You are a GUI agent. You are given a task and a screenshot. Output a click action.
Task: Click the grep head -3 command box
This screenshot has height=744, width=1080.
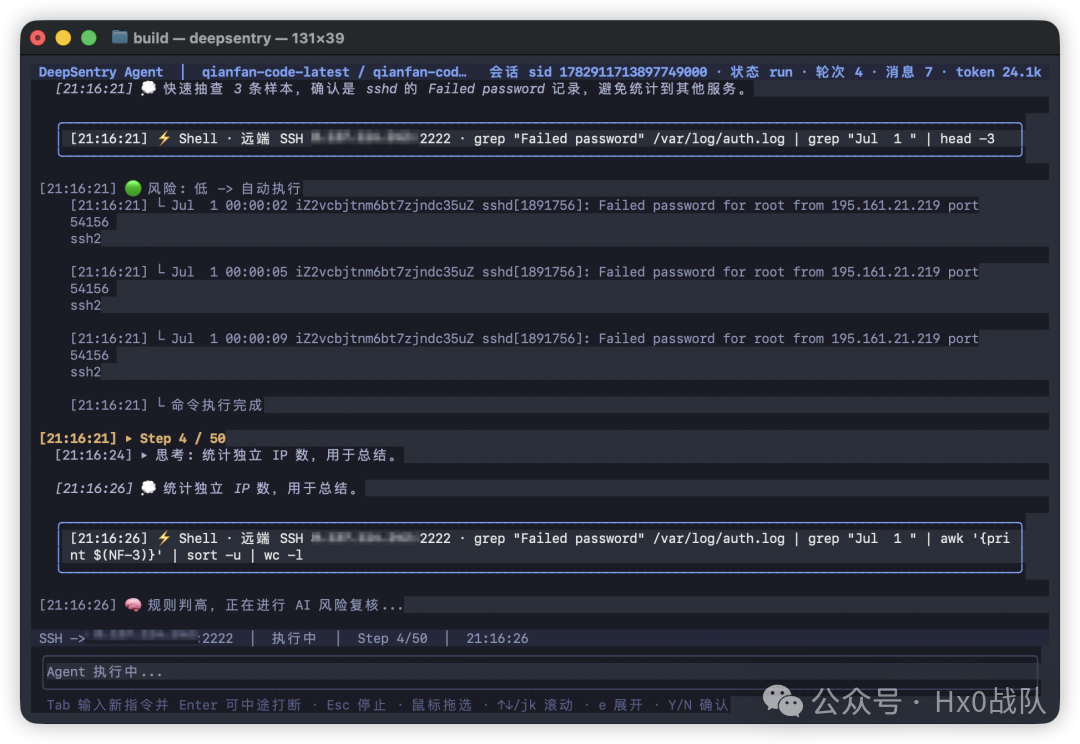point(540,139)
